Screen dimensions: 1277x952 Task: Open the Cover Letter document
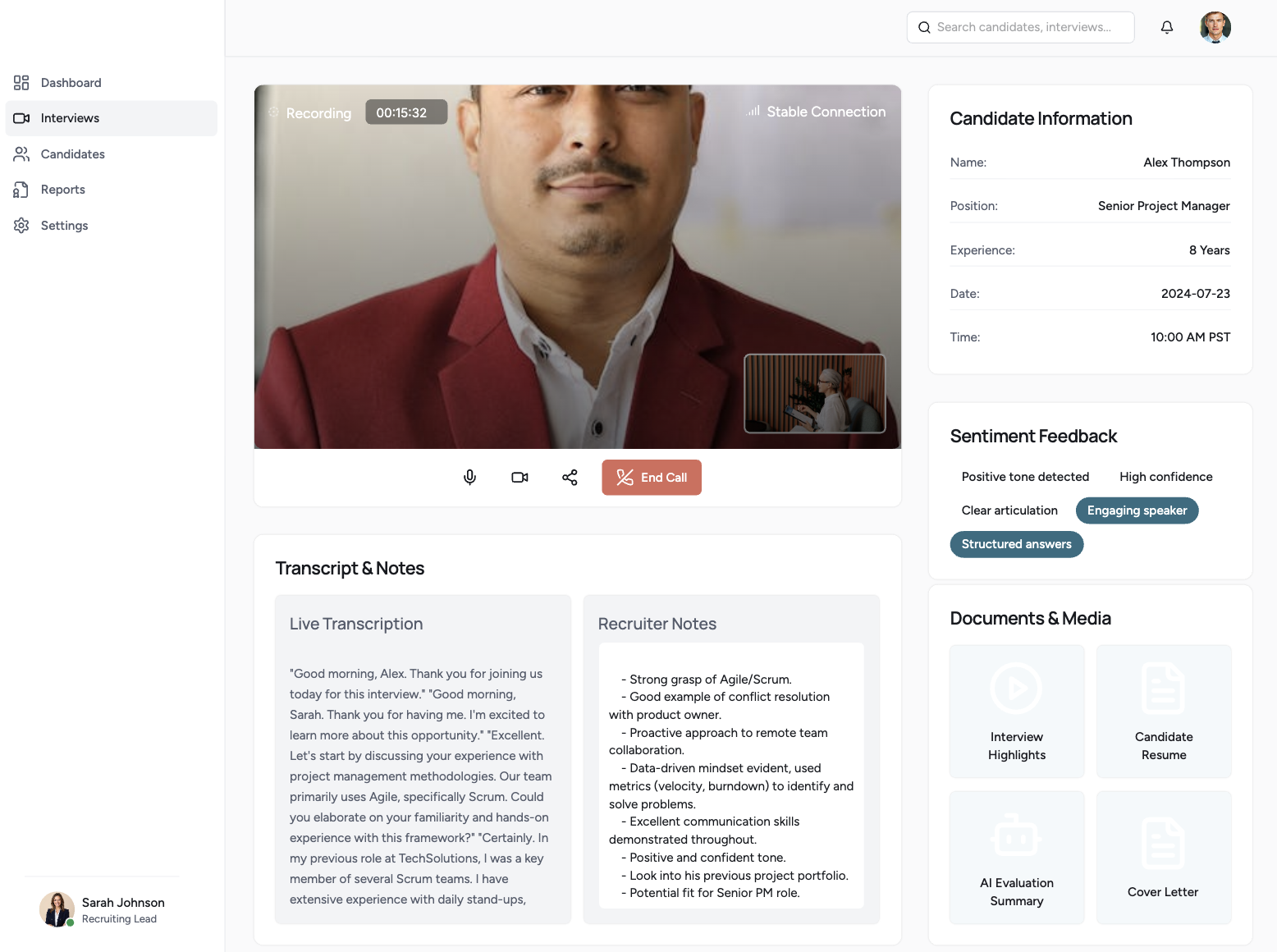tap(1163, 858)
